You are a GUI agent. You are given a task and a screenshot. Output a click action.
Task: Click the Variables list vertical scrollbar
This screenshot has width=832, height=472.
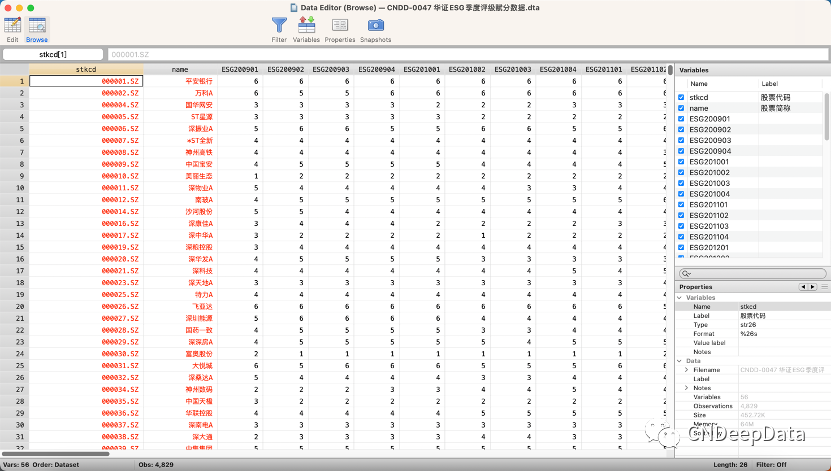click(x=826, y=117)
